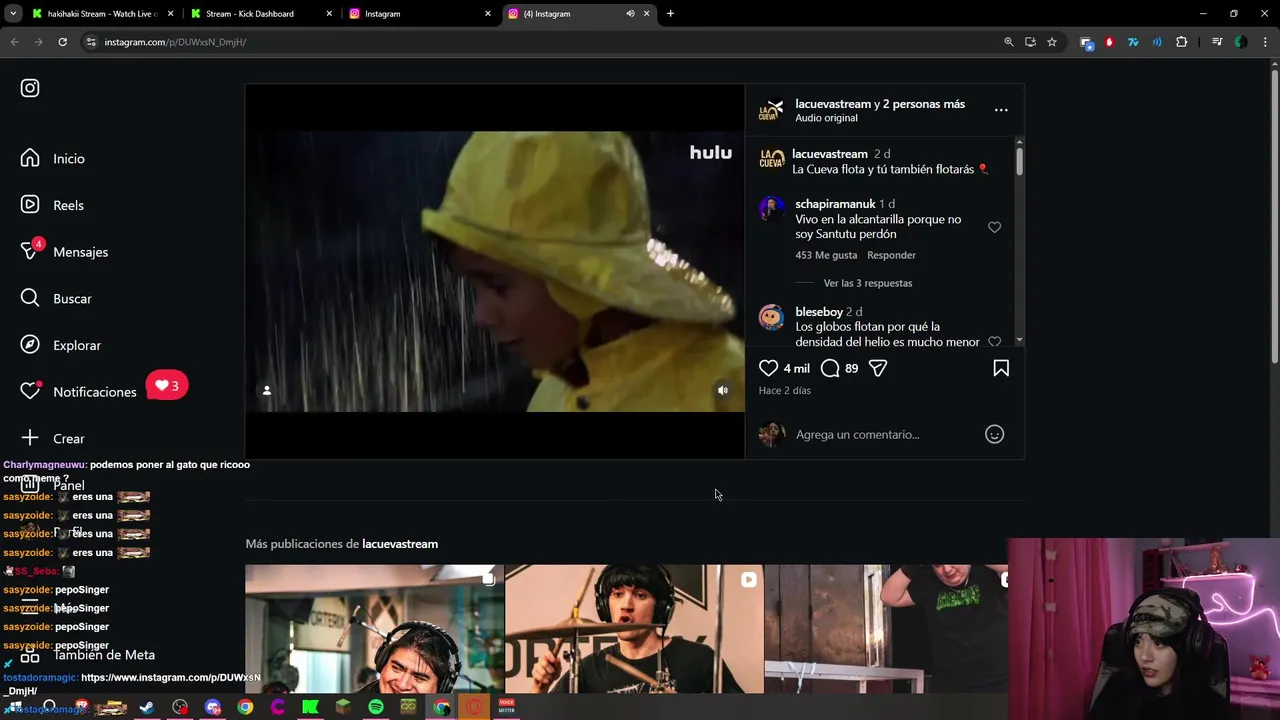
Task: Go to Inicio in the sidebar
Action: click(54, 158)
